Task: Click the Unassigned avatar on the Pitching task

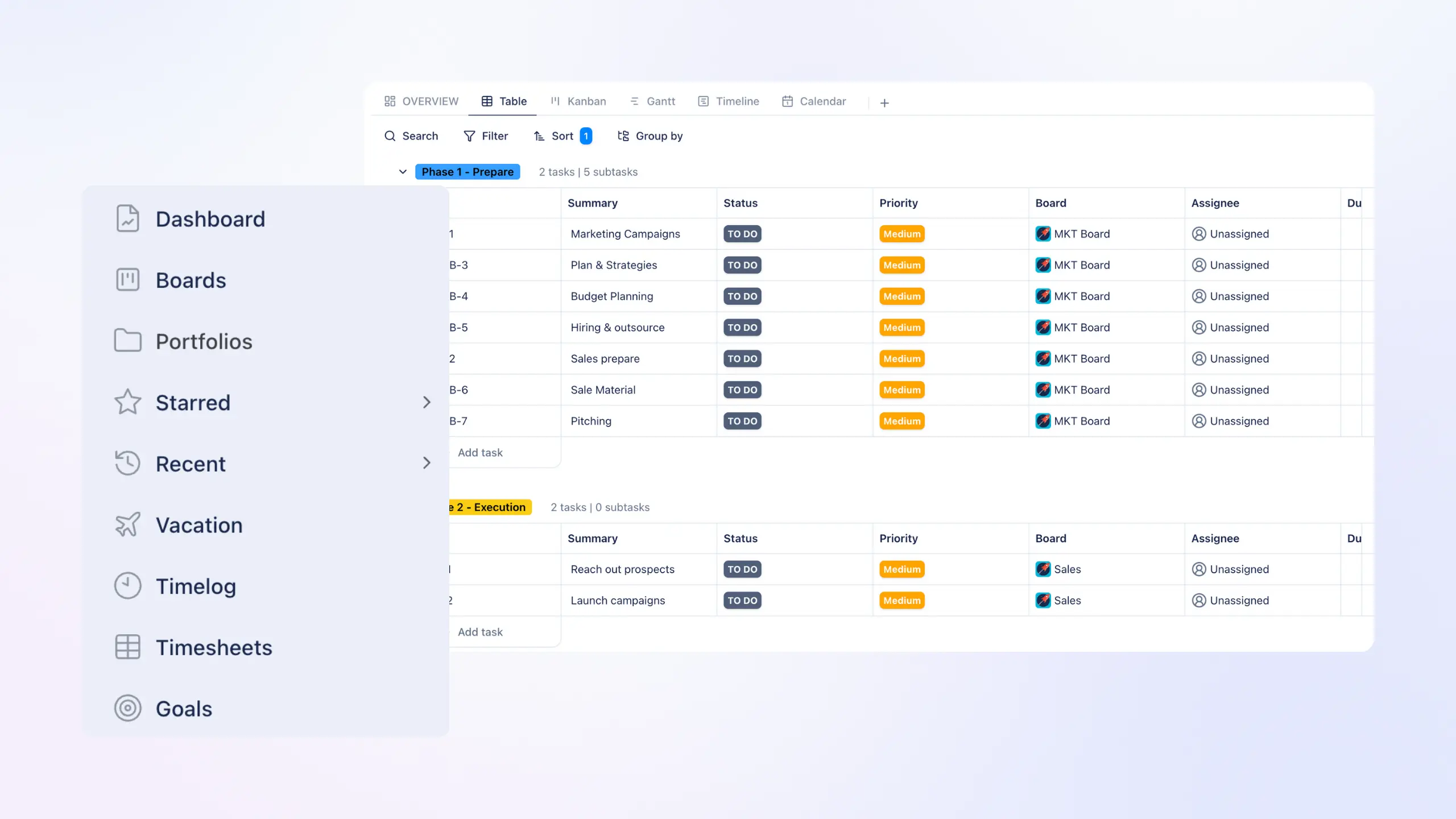Action: (1199, 421)
